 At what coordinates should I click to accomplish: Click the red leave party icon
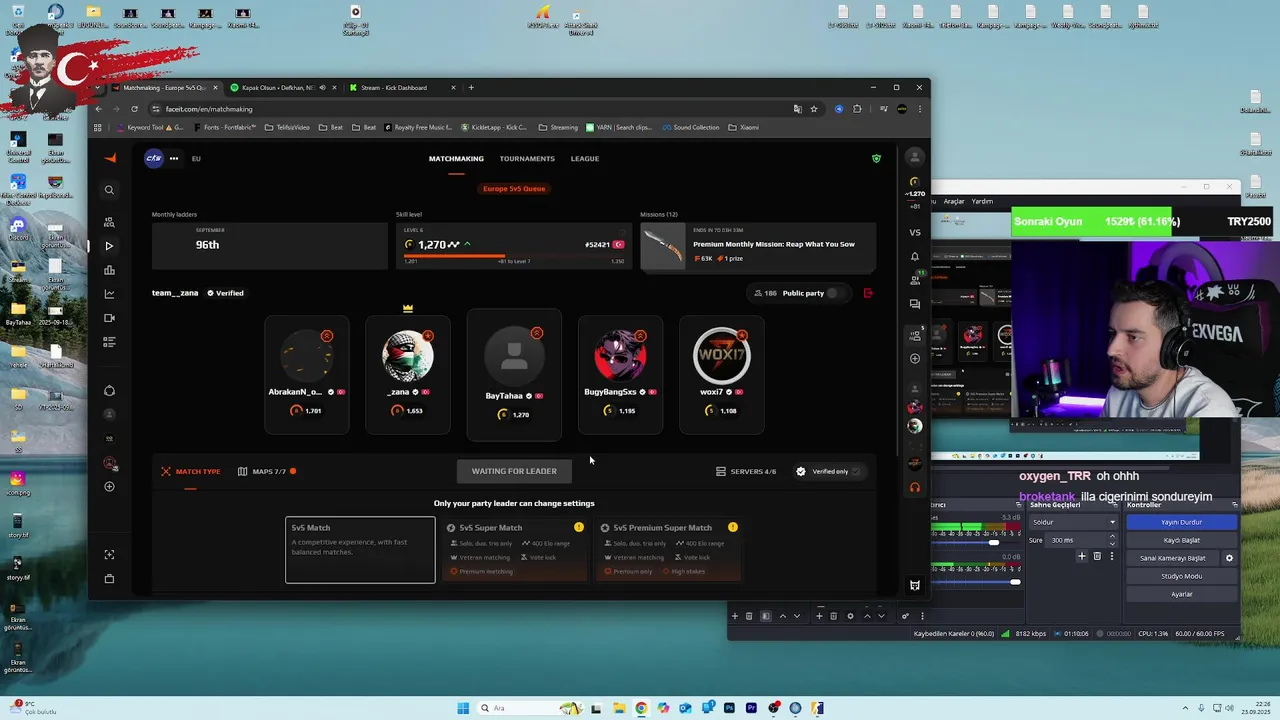(x=867, y=293)
